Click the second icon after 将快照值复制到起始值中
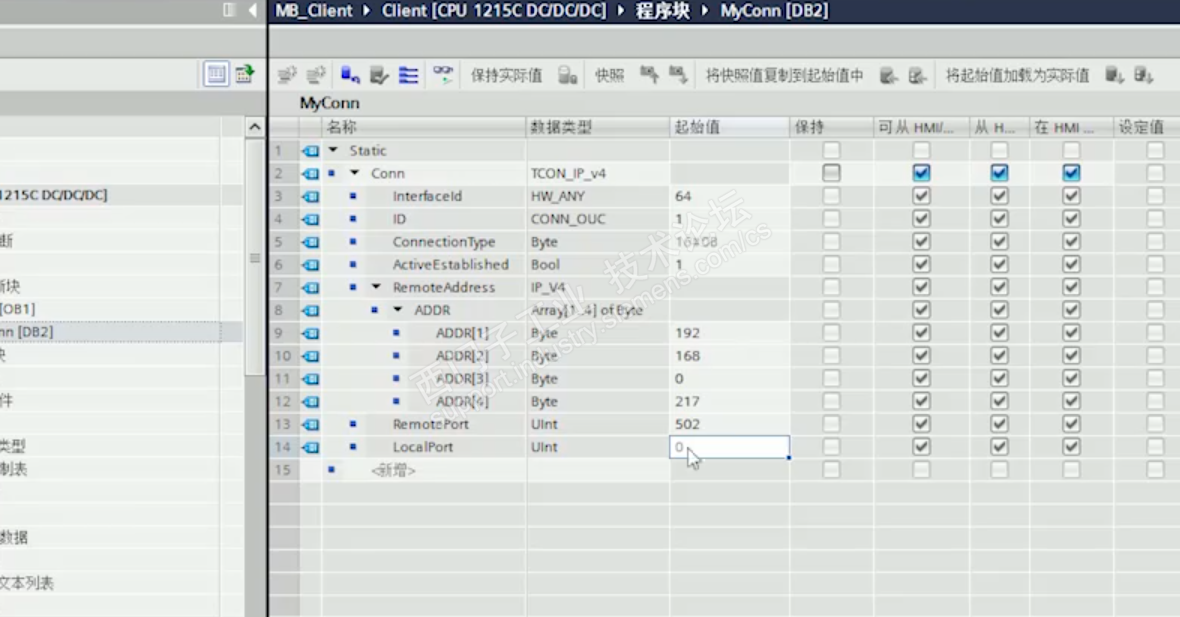Viewport: 1180px width, 617px height. click(x=917, y=74)
